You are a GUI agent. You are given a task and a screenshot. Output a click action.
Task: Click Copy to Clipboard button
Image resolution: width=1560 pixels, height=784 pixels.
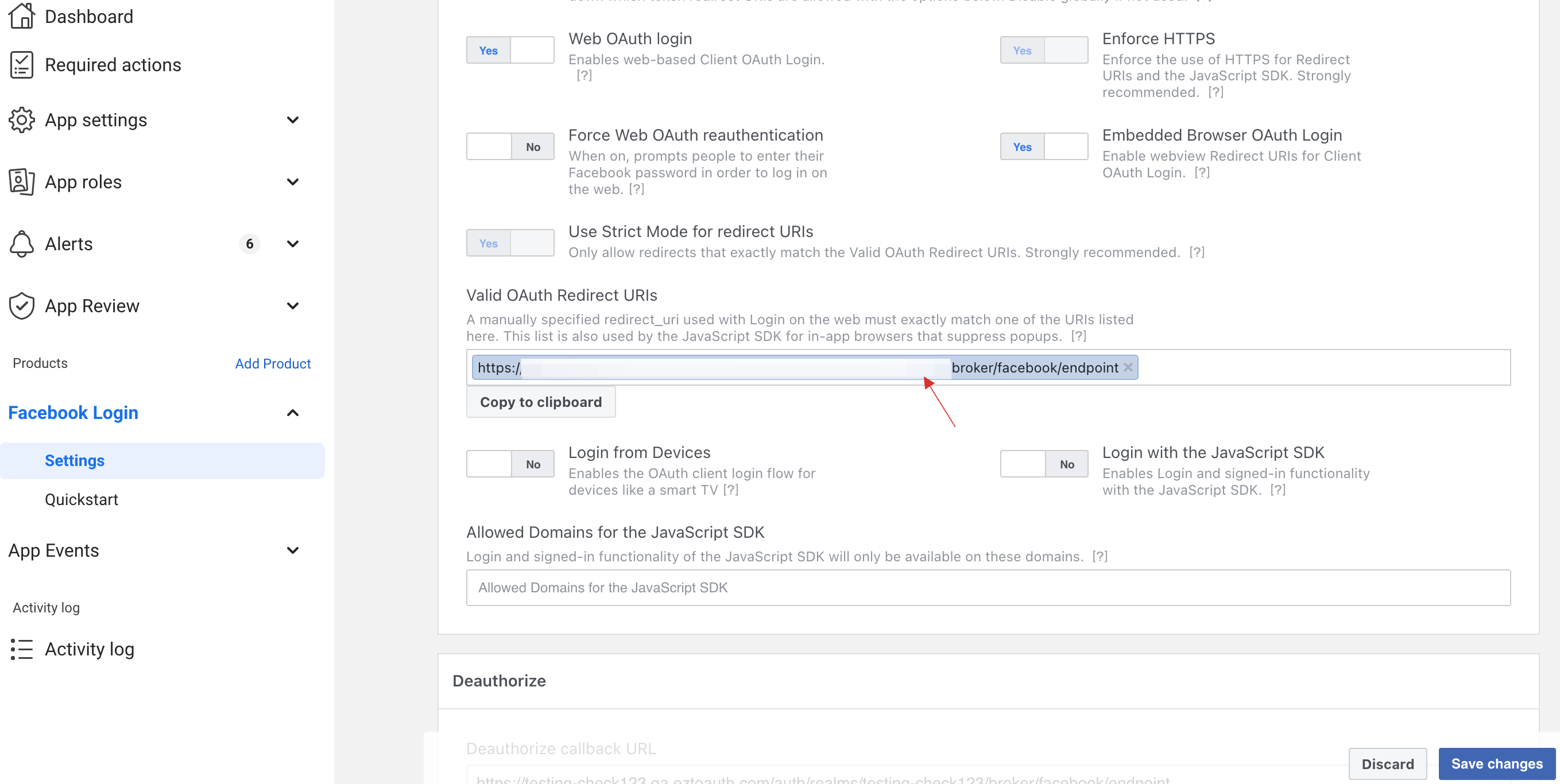pos(540,401)
